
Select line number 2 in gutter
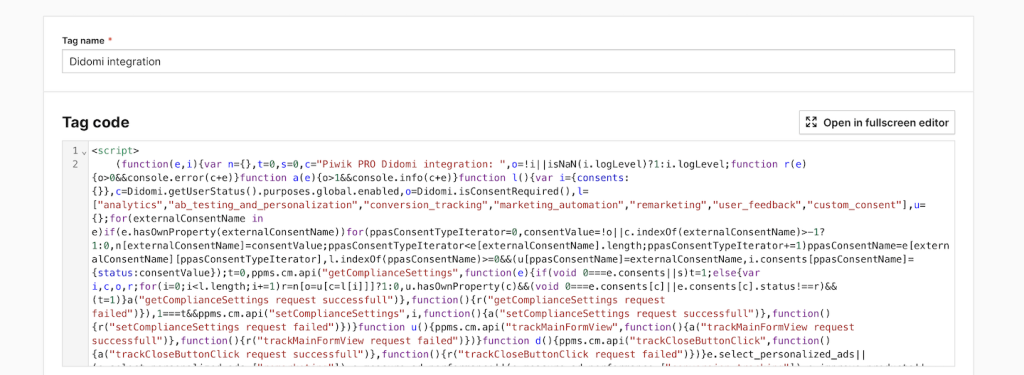tap(75, 163)
